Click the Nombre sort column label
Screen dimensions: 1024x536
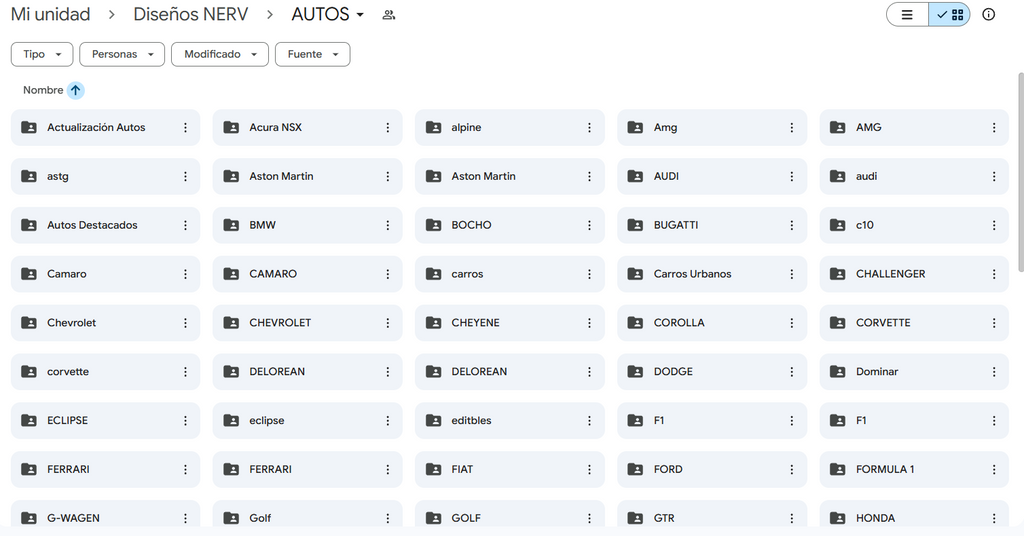pyautogui.click(x=43, y=90)
